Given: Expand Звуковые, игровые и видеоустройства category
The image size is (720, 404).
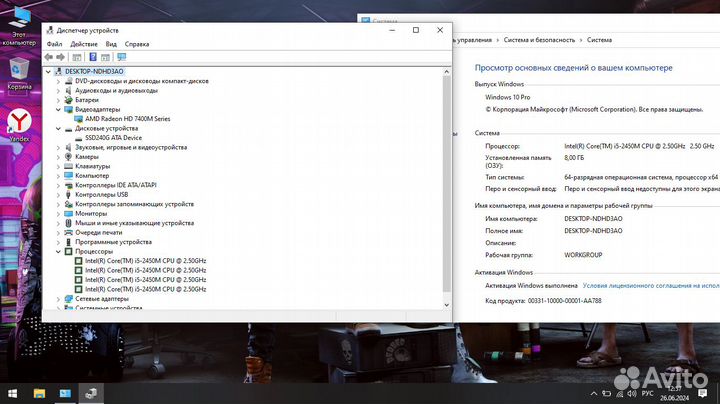Looking at the screenshot, I should [58, 147].
